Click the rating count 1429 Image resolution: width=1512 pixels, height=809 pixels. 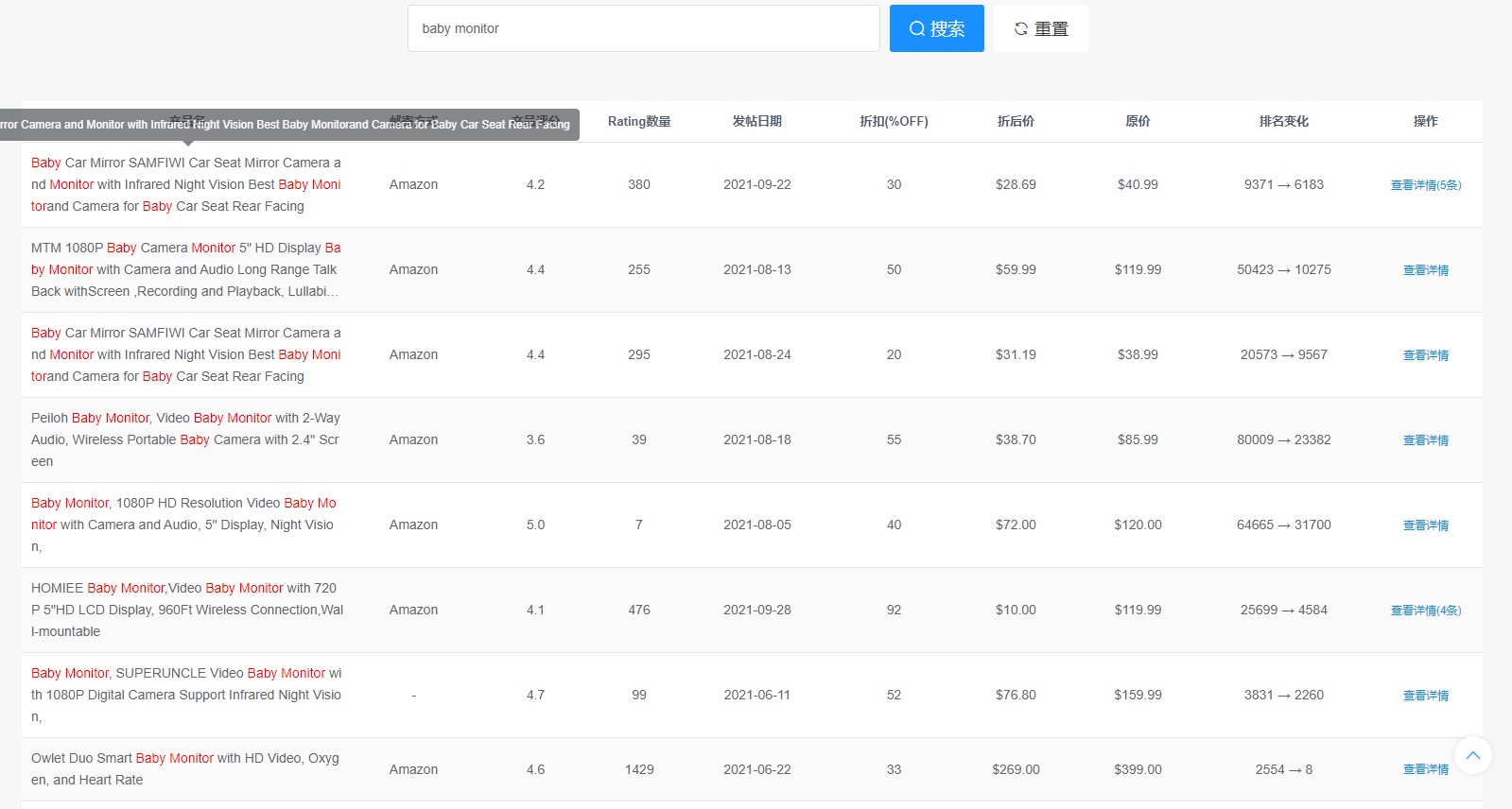pyautogui.click(x=639, y=769)
